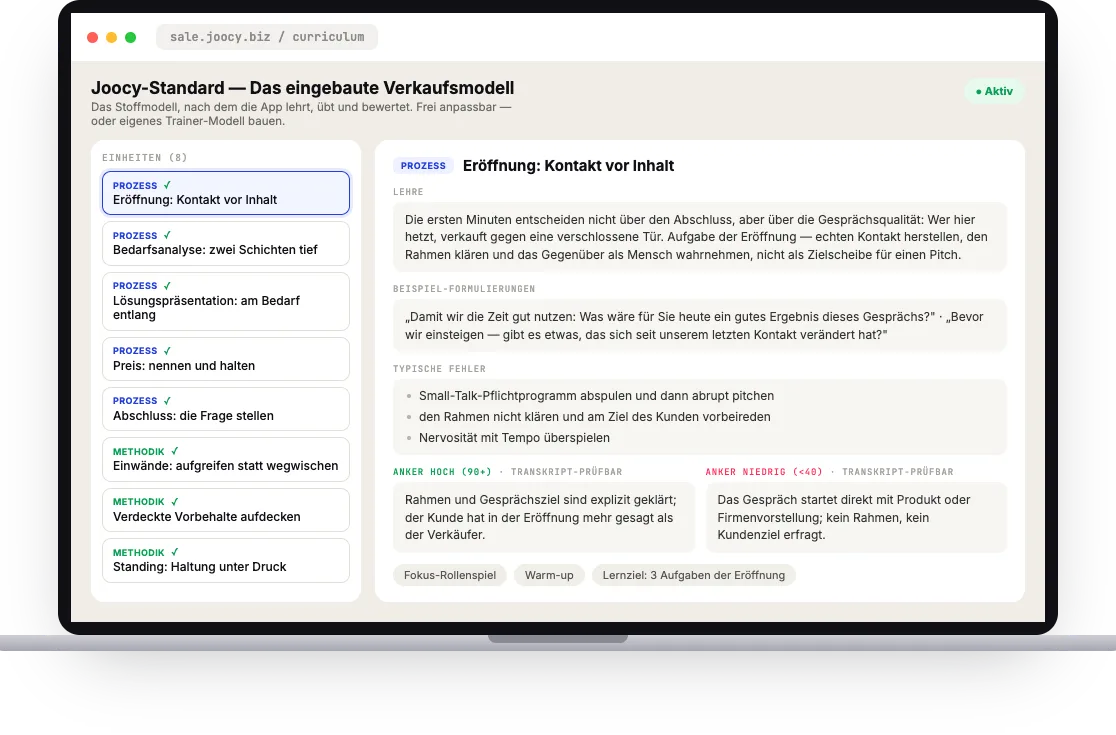
Task: Click checkmark icon on Einwände unit
Action: (174, 451)
